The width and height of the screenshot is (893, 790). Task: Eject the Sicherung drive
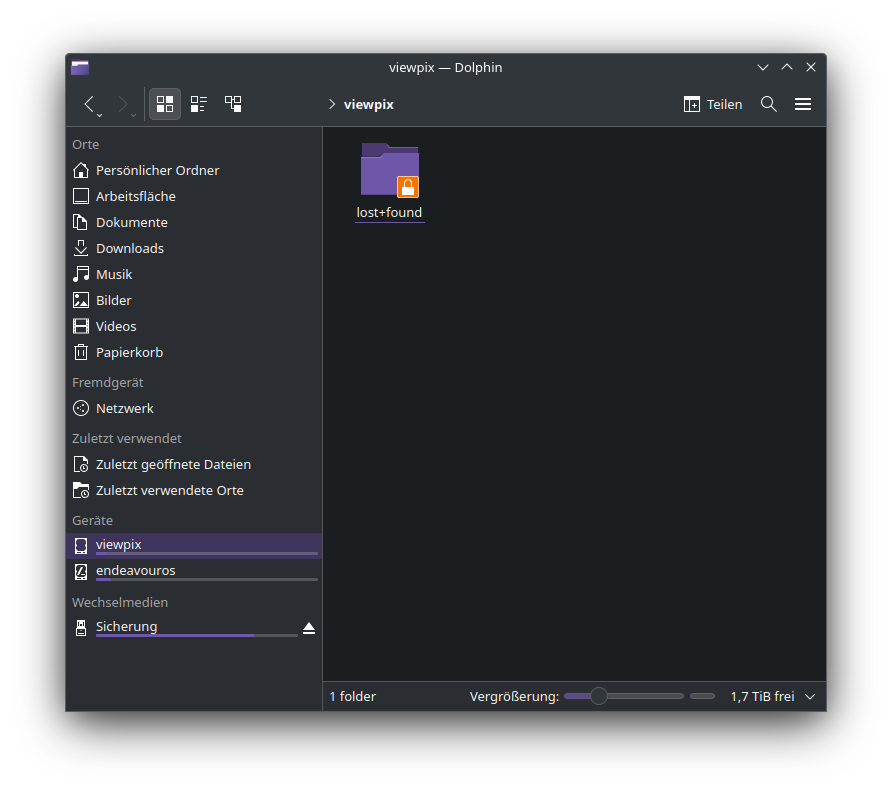309,628
